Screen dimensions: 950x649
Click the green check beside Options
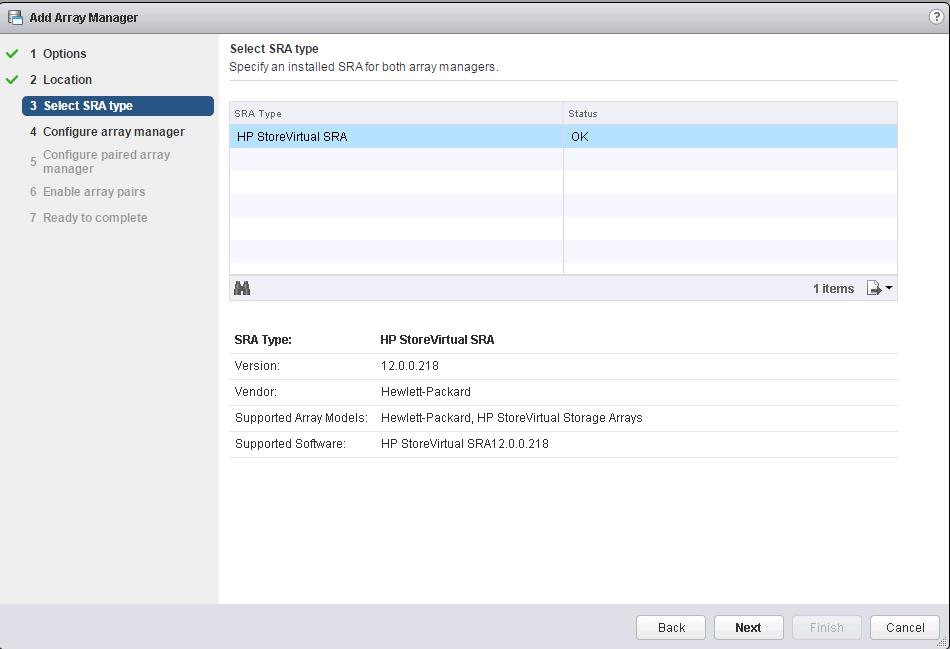(12, 53)
